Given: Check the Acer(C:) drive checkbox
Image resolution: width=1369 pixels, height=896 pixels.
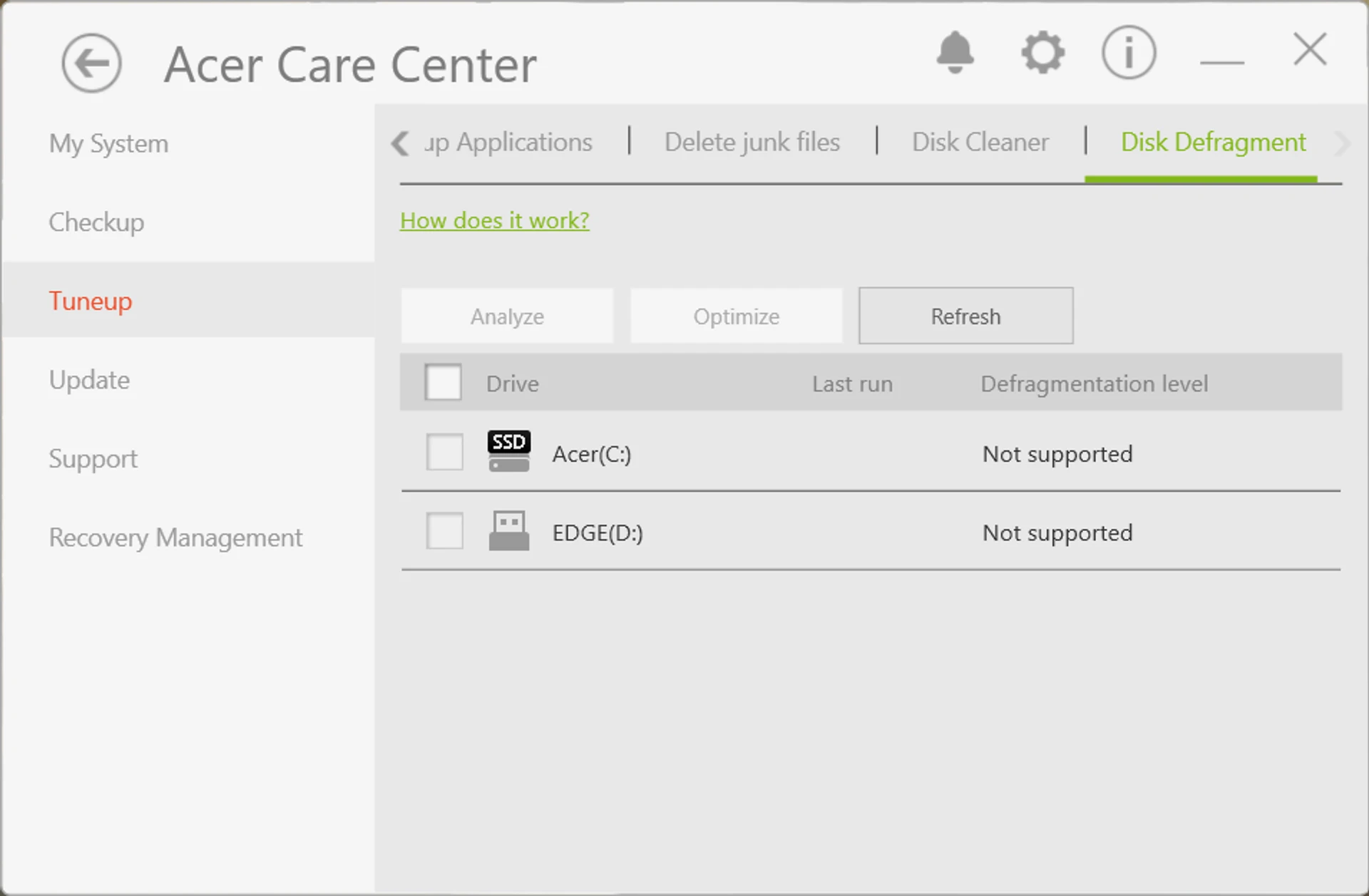Looking at the screenshot, I should coord(444,452).
